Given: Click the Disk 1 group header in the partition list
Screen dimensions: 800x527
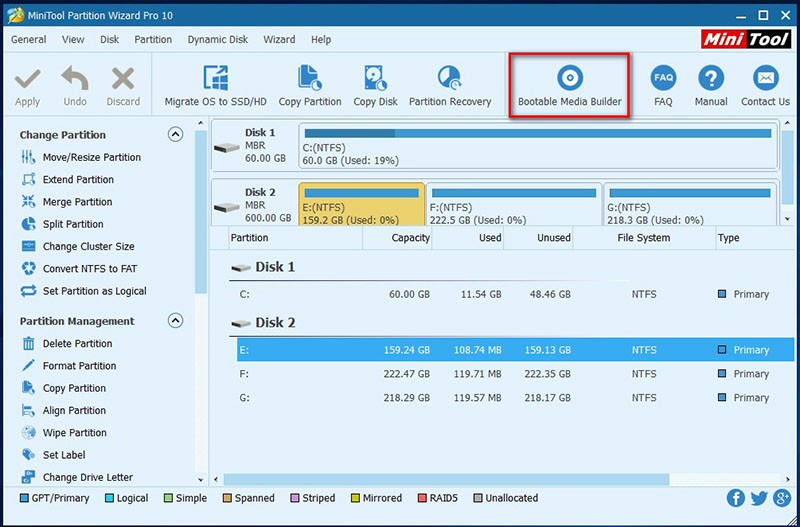Looking at the screenshot, I should [263, 267].
